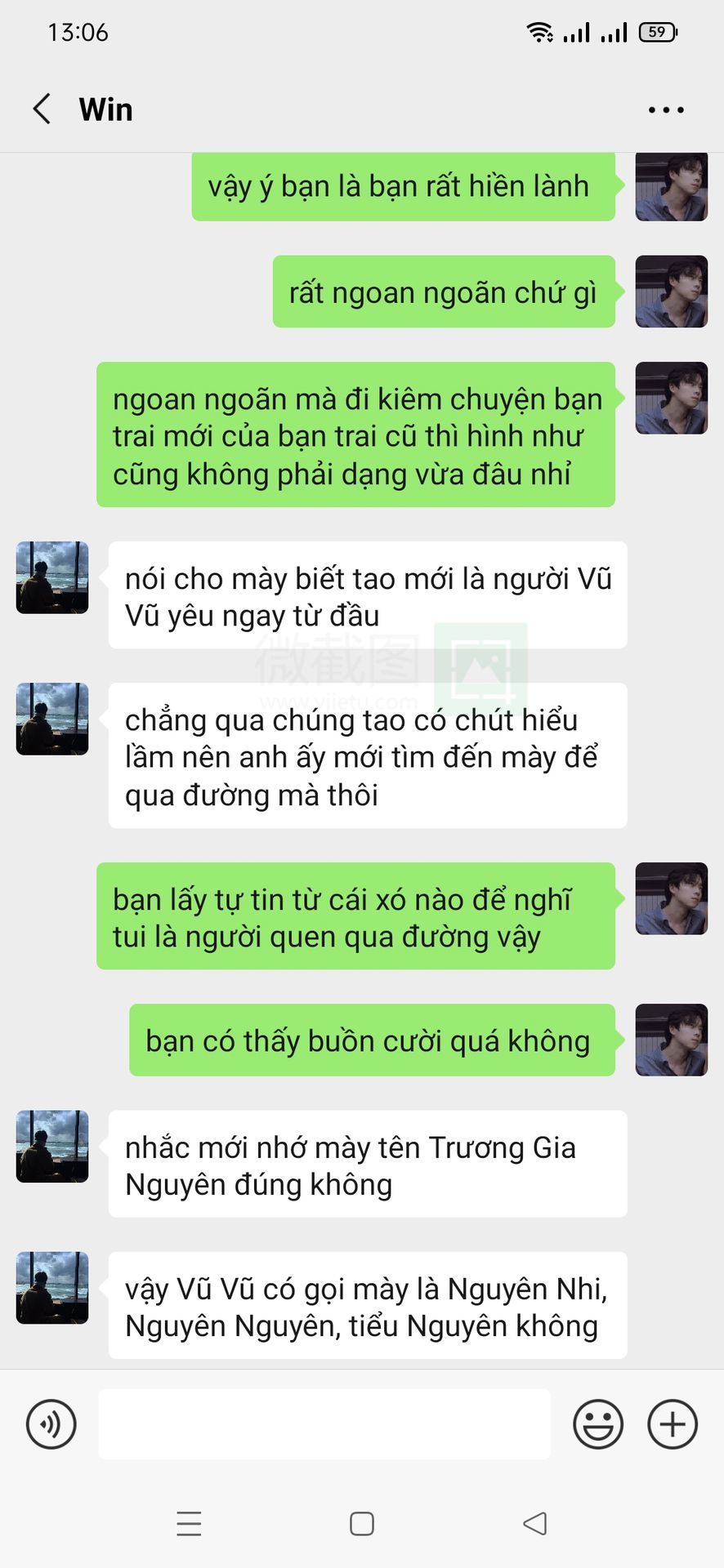Open the emoji sticker picker
Screen dimensions: 724x1568
coord(598,1424)
